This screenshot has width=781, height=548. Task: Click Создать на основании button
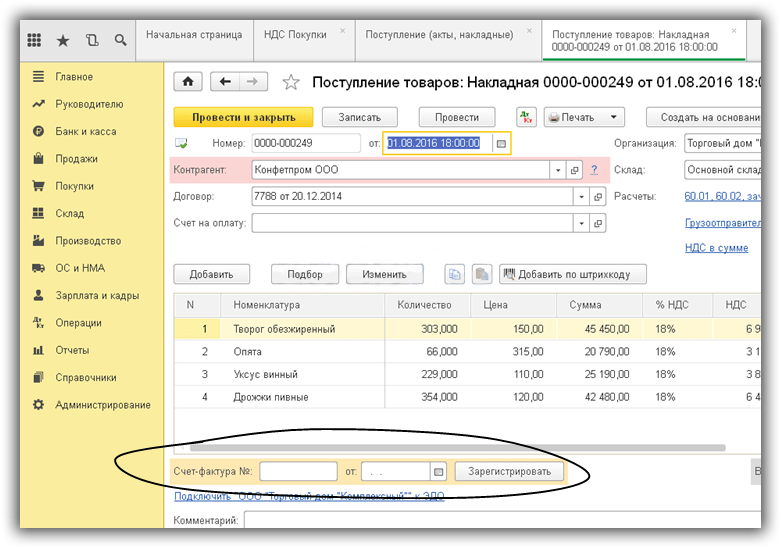[703, 118]
